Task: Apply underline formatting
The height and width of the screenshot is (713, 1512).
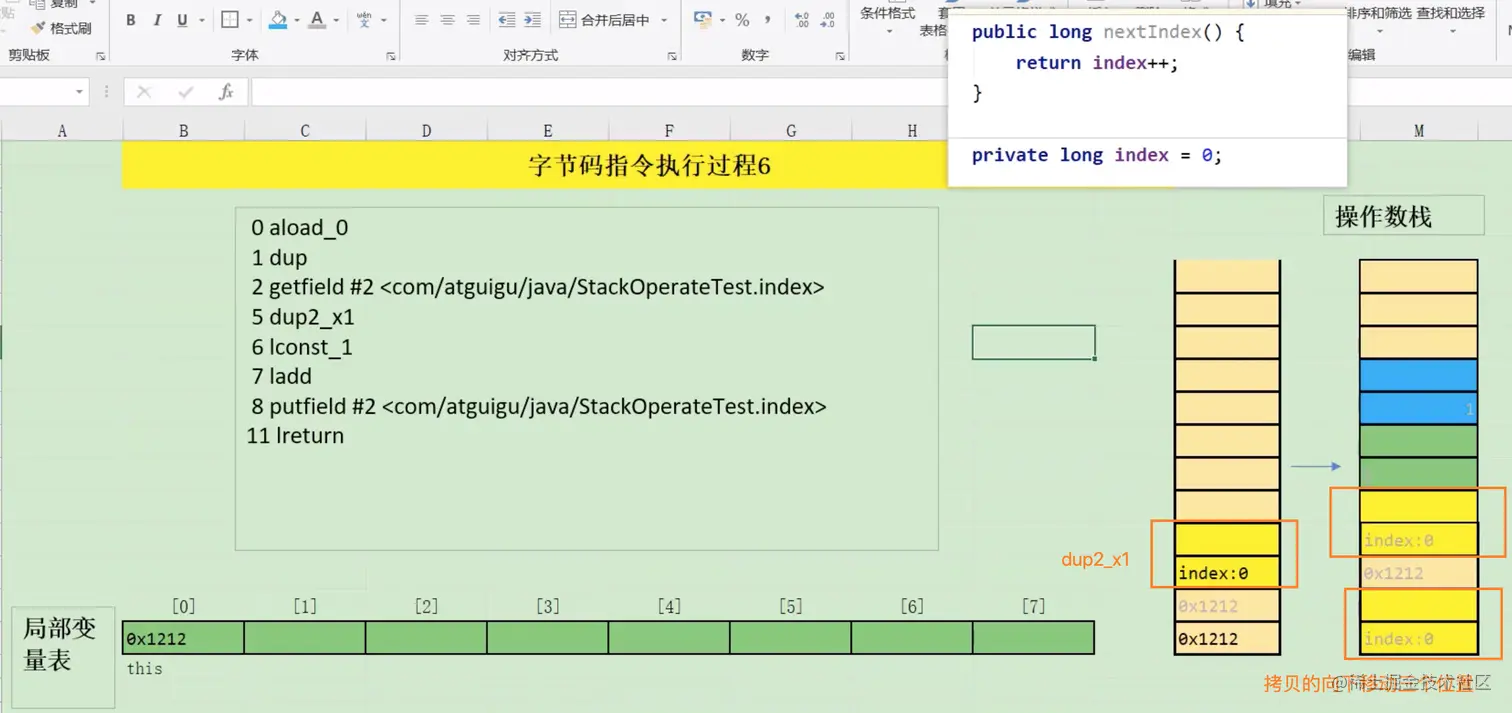Action: [x=181, y=20]
